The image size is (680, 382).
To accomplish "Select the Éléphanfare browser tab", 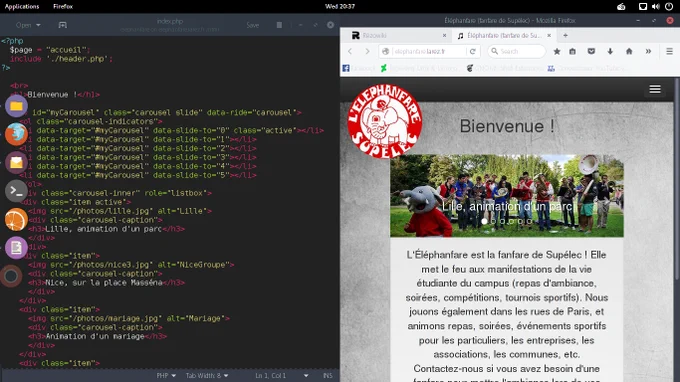I will (503, 36).
